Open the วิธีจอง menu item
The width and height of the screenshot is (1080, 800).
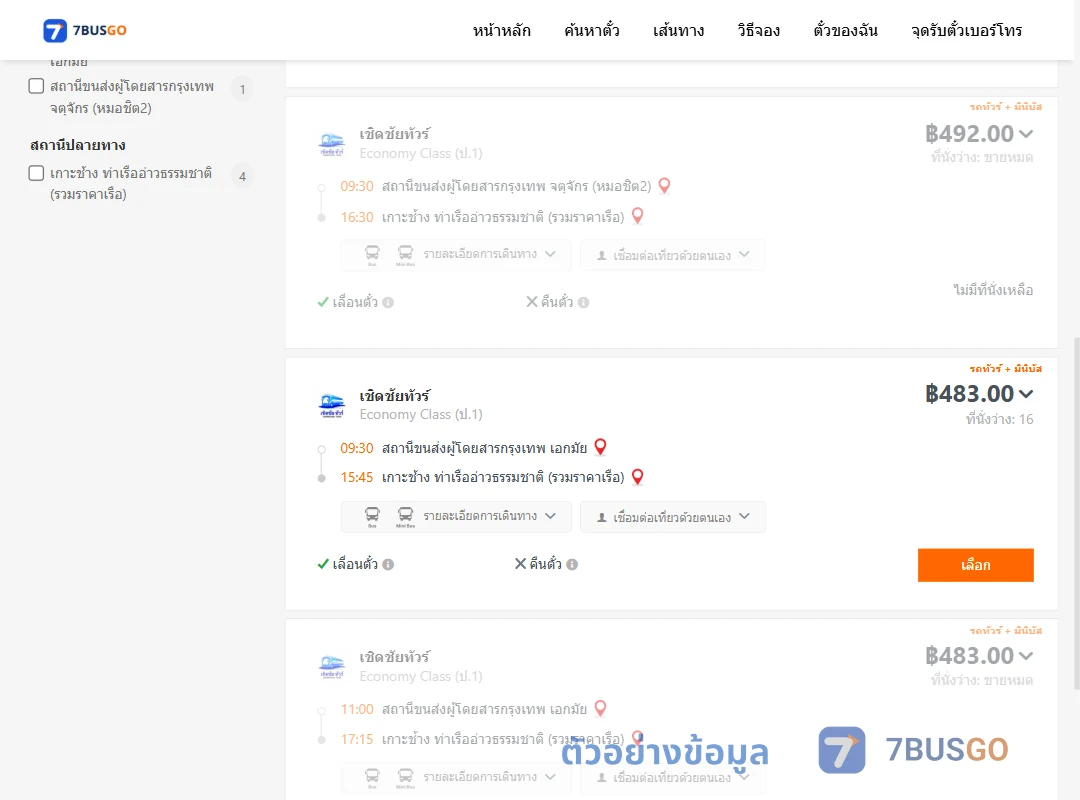coord(758,30)
